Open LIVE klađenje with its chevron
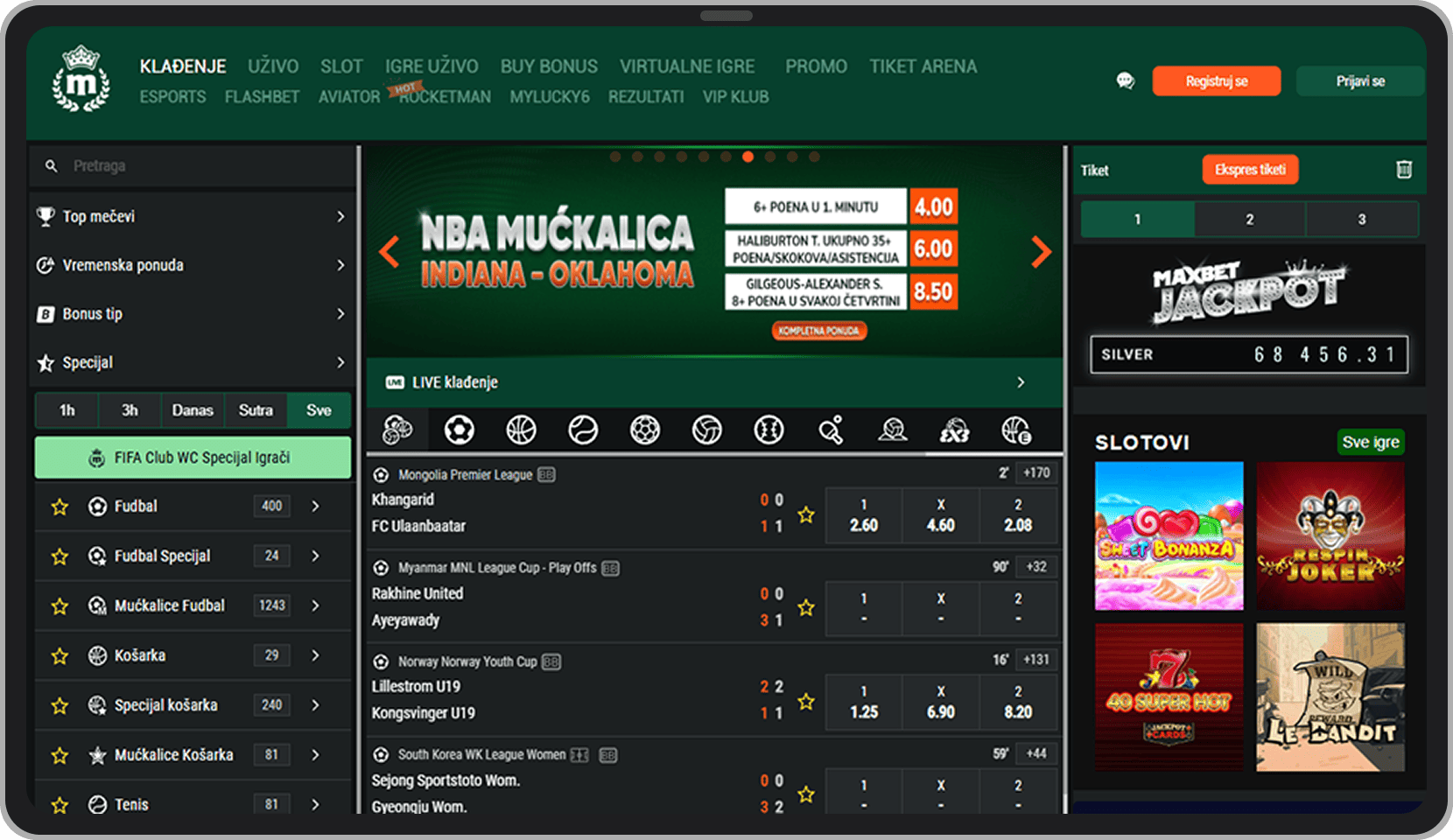1453x840 pixels. tap(1021, 382)
